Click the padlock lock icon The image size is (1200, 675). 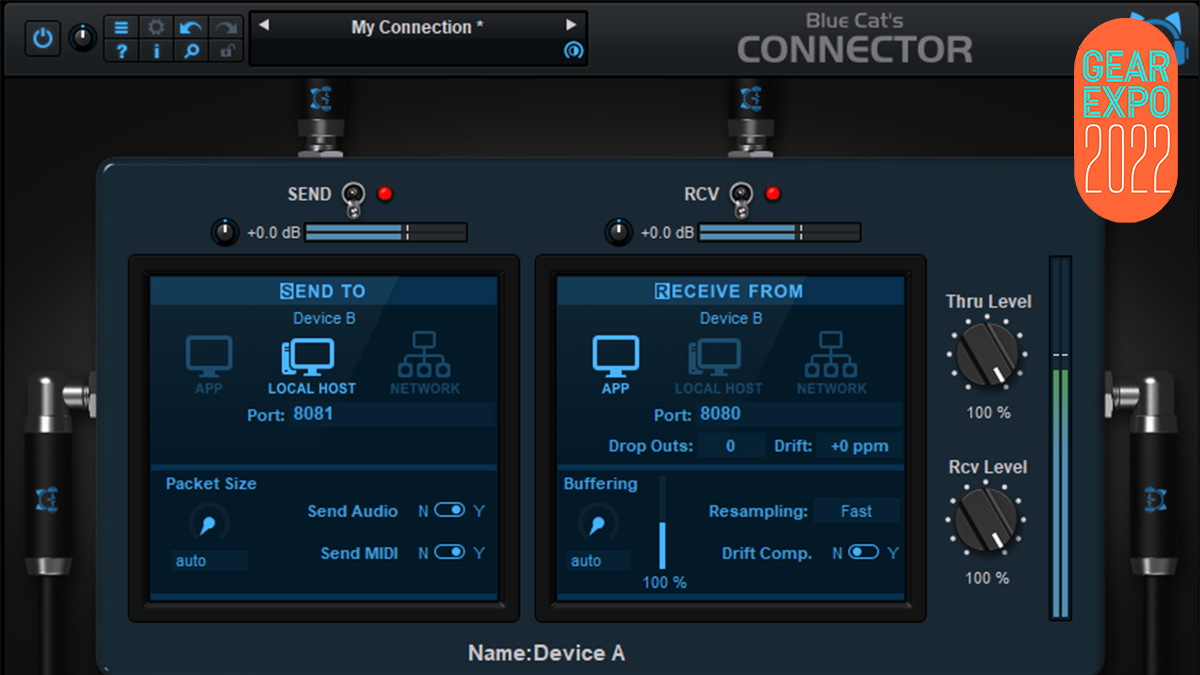(225, 51)
